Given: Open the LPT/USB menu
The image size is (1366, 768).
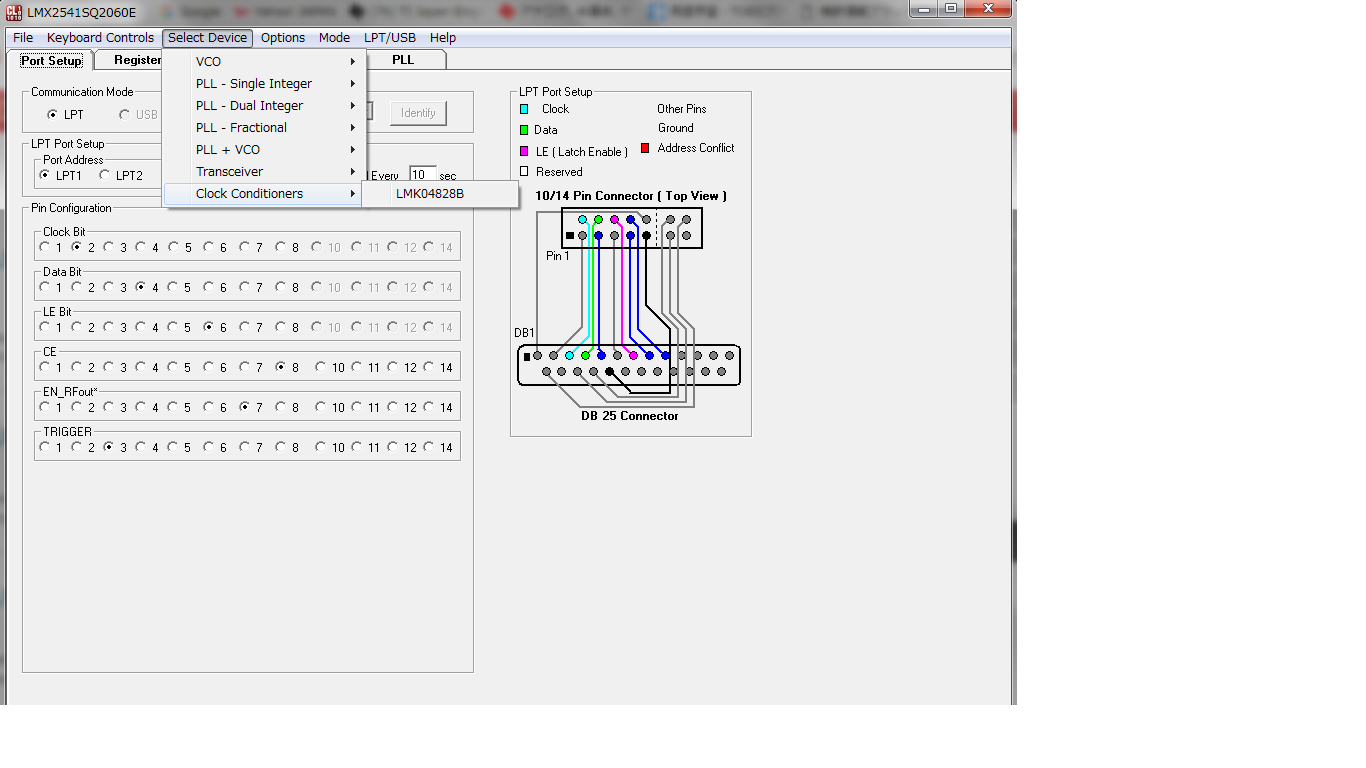Looking at the screenshot, I should pyautogui.click(x=389, y=38).
